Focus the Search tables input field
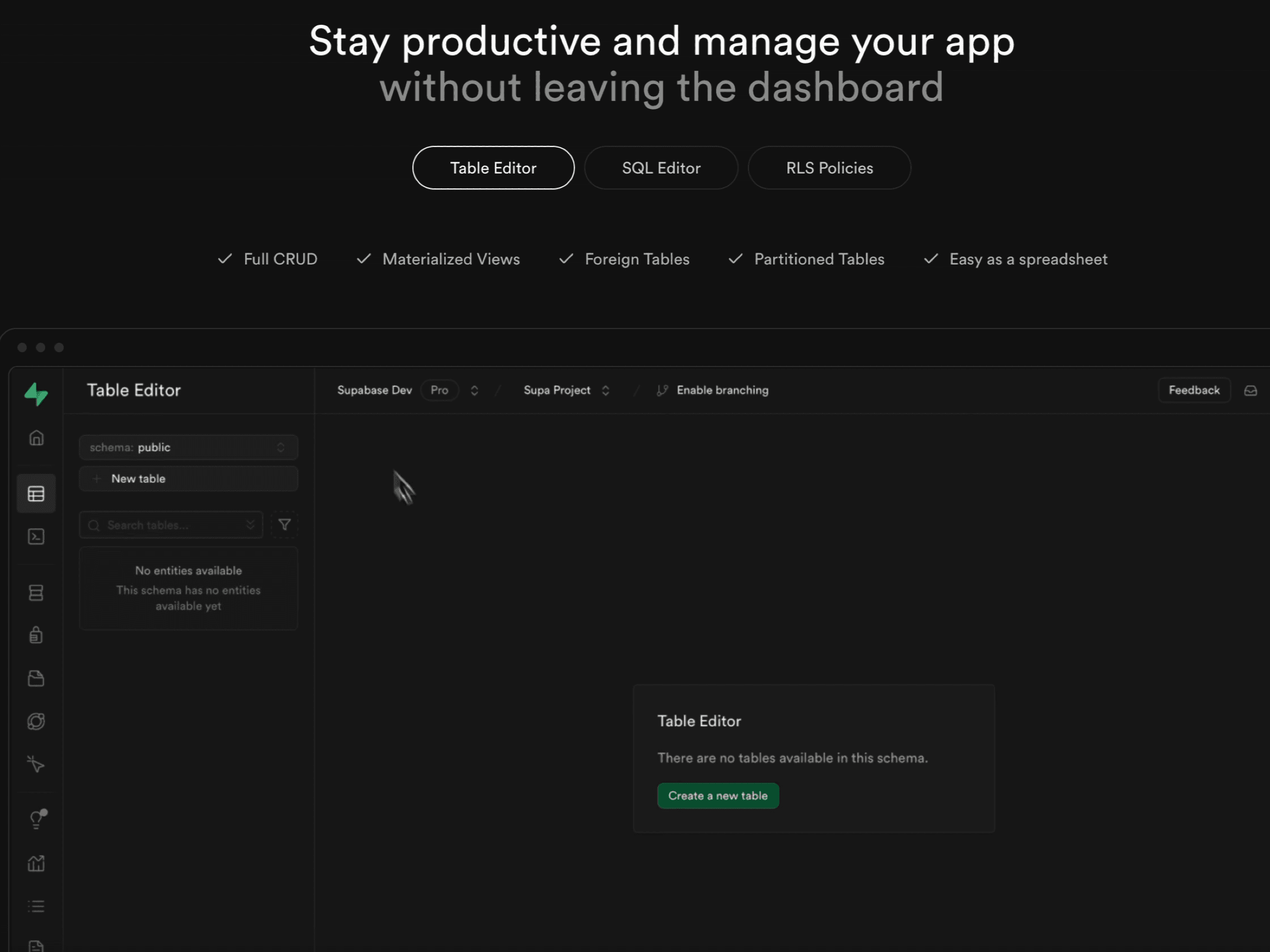The height and width of the screenshot is (952, 1270). point(171,525)
